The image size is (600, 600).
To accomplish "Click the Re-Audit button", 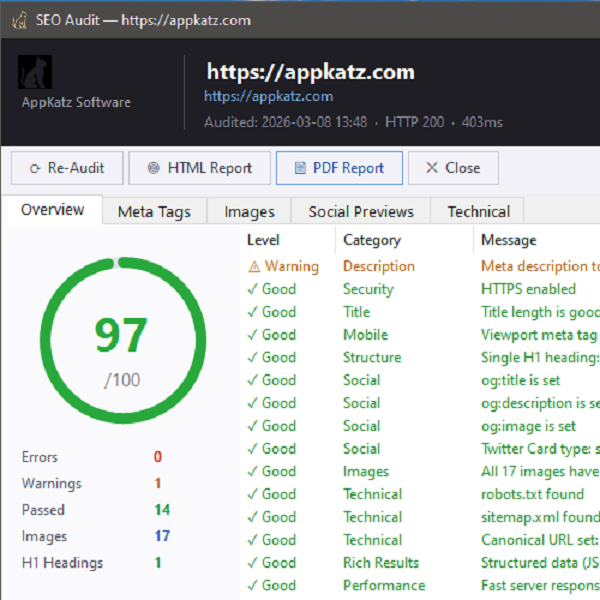I will tap(67, 168).
